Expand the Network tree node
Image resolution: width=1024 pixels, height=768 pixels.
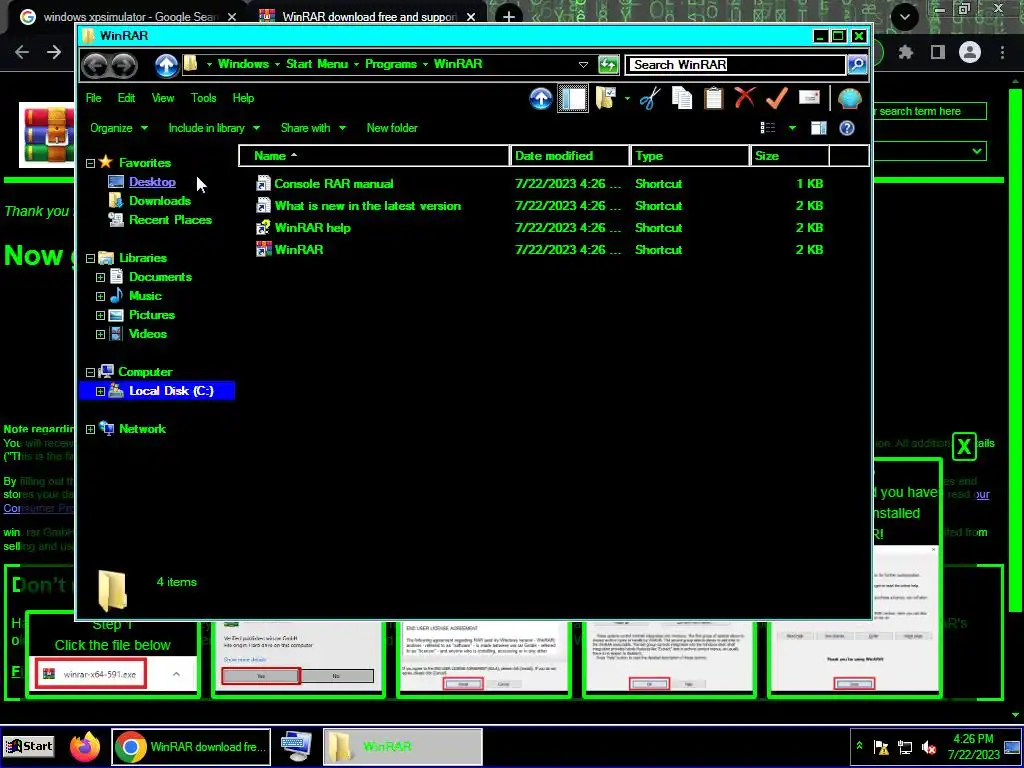91,430
